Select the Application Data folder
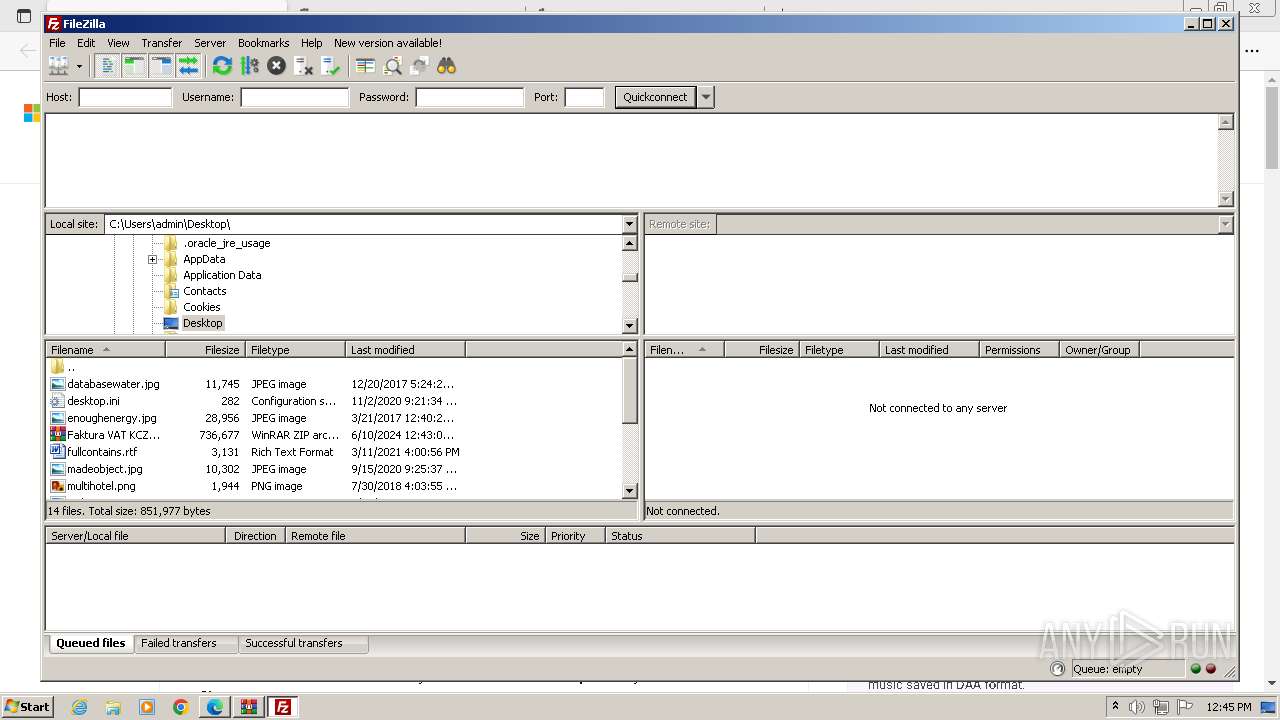This screenshot has width=1280, height=720. (x=222, y=275)
